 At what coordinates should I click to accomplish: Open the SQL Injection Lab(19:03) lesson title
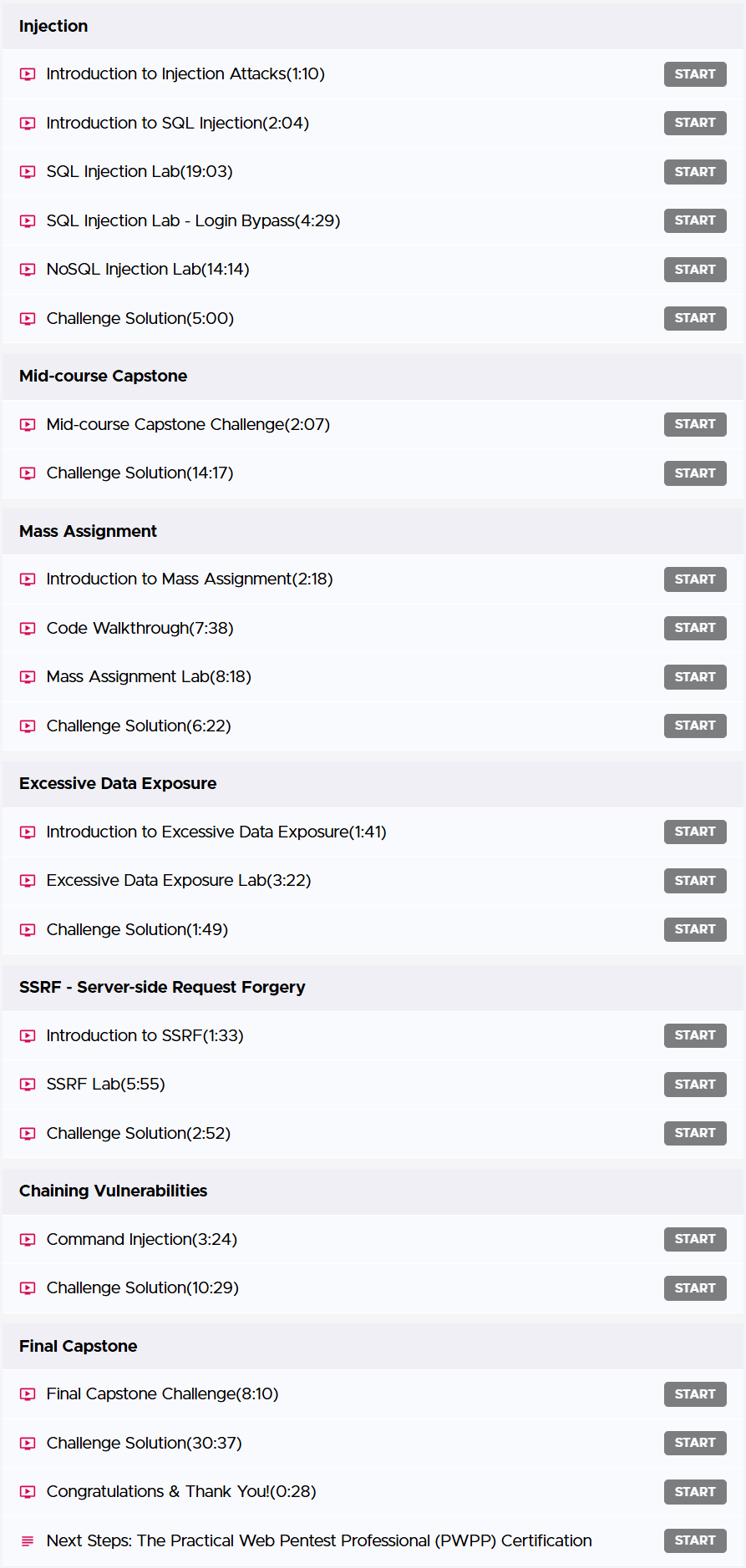coord(140,172)
